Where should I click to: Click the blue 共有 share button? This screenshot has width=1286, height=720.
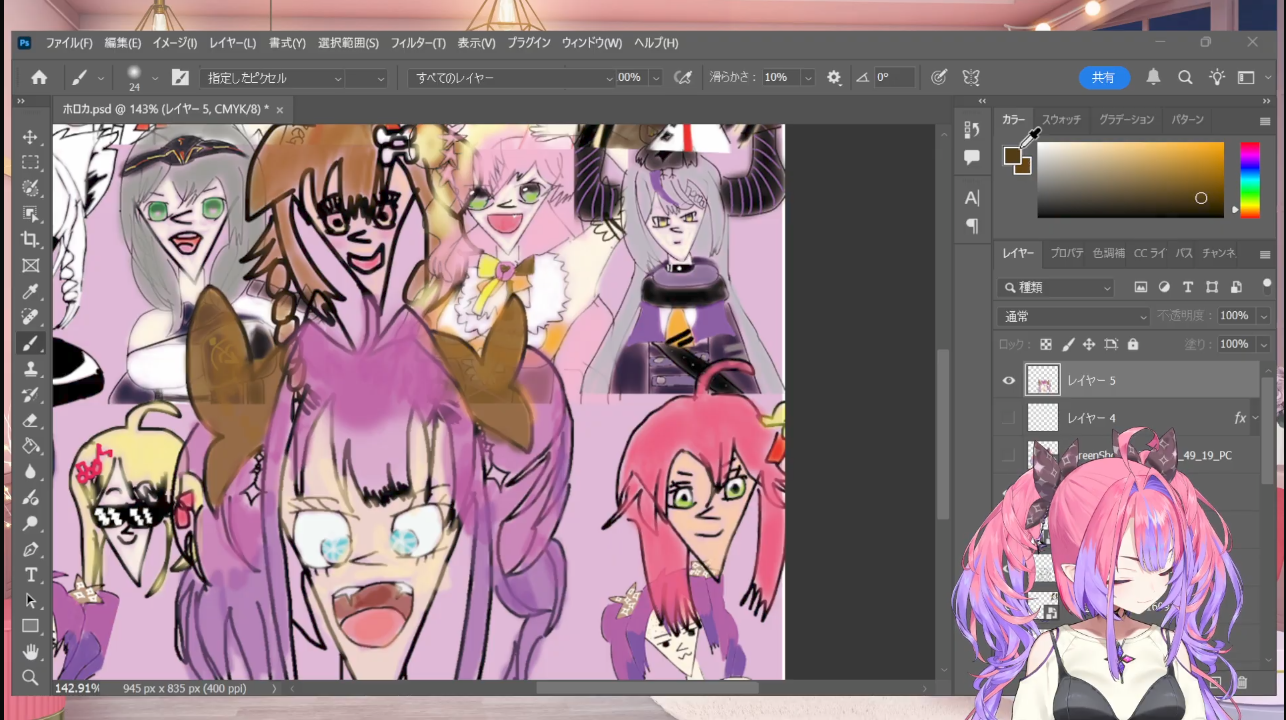[1103, 77]
